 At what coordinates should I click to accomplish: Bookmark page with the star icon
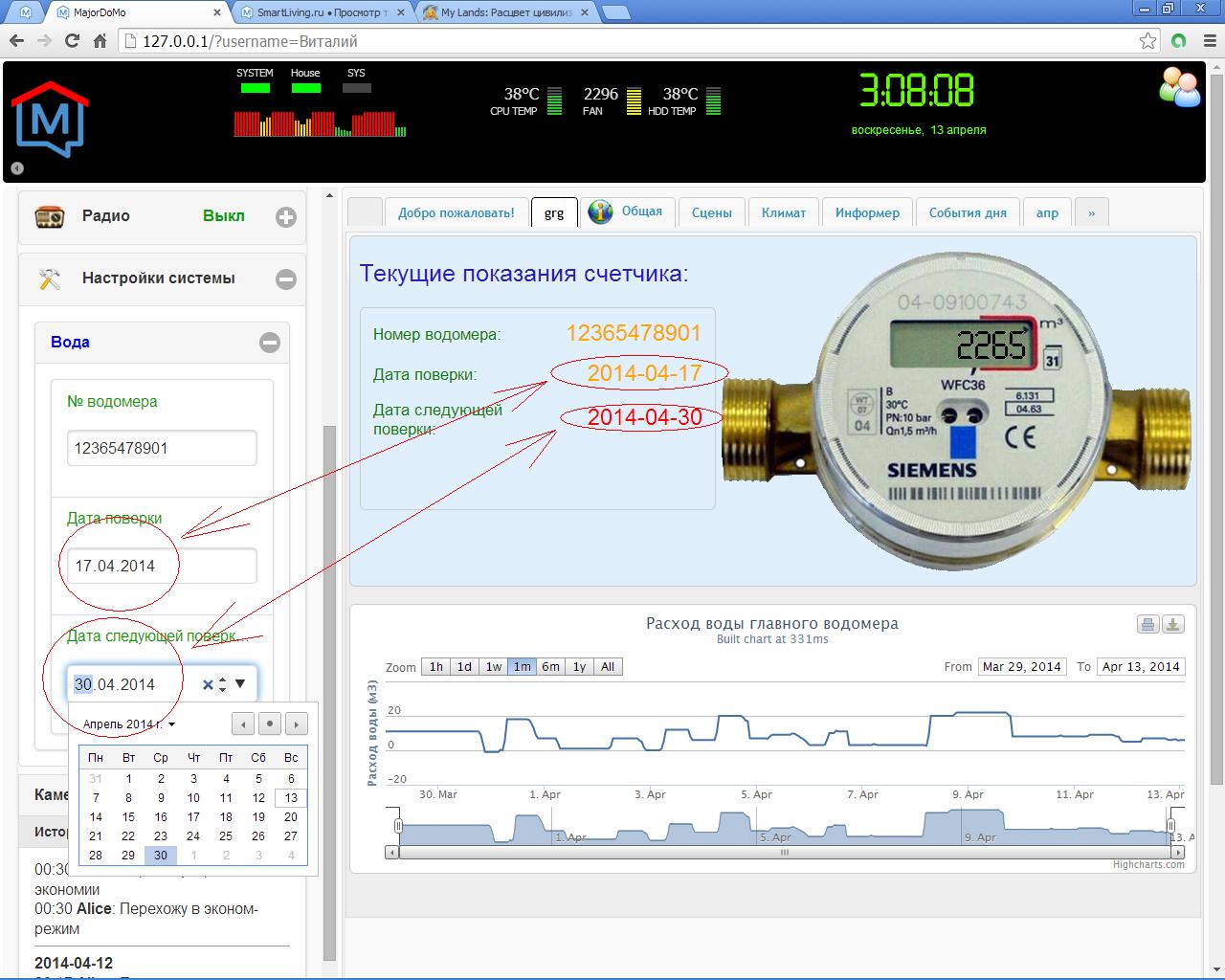tap(1147, 41)
